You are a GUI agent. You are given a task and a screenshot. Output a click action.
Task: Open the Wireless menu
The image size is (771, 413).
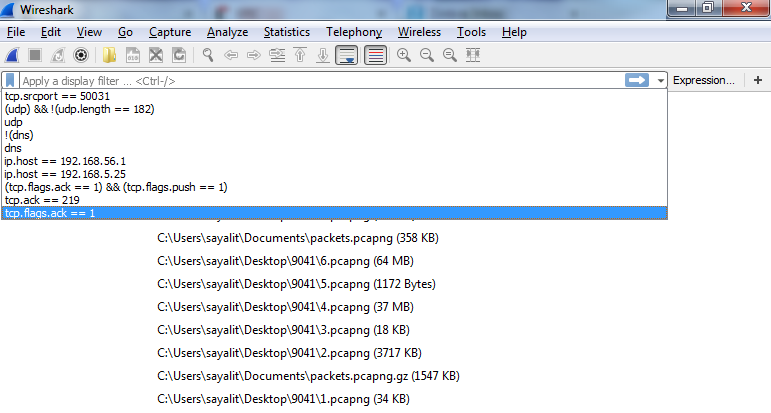[x=419, y=32]
